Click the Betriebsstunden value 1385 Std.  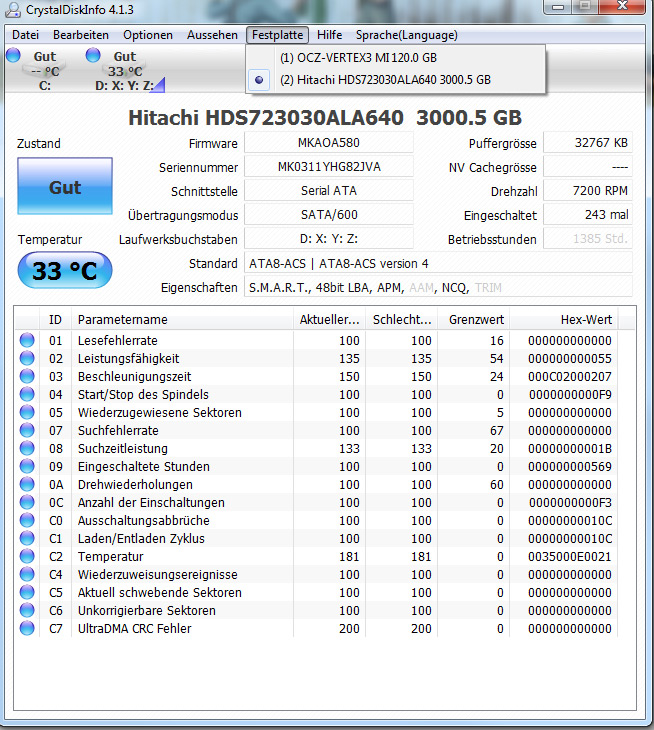[x=588, y=239]
